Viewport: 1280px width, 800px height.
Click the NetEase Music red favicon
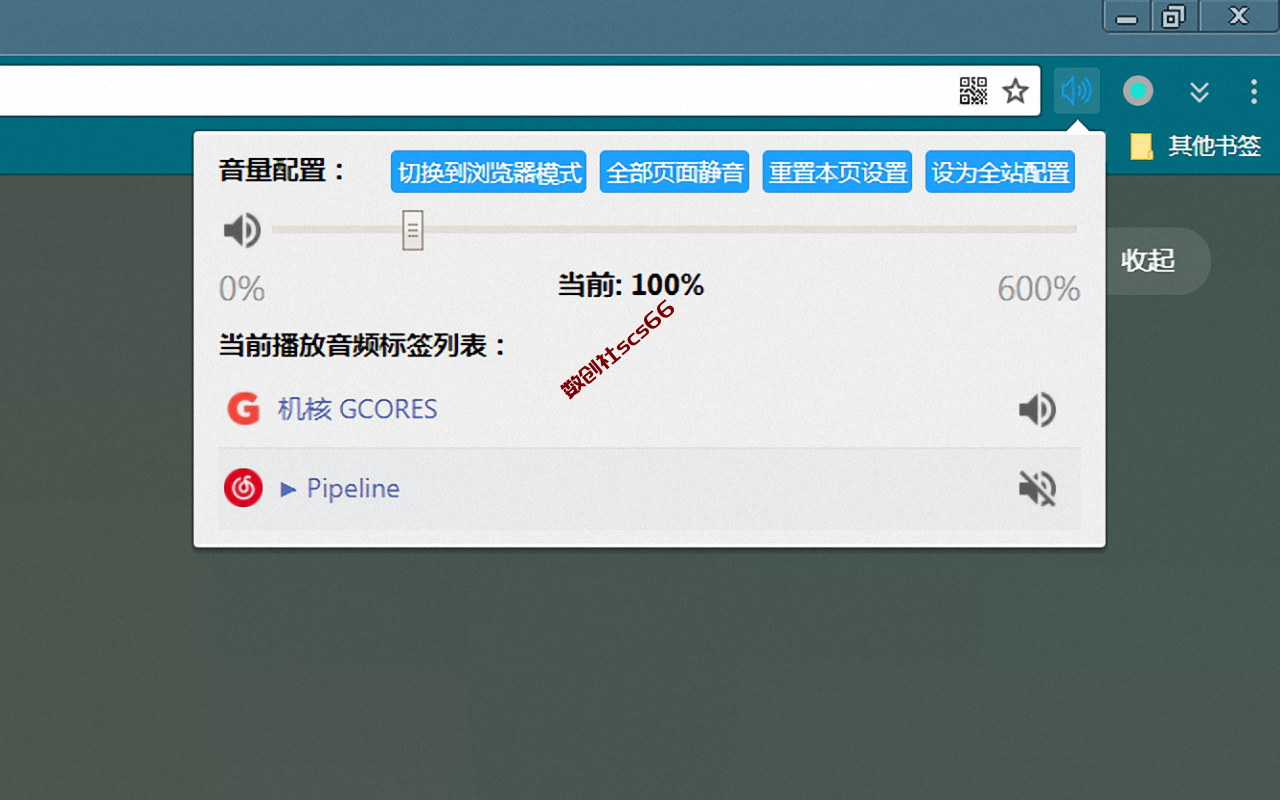point(243,488)
